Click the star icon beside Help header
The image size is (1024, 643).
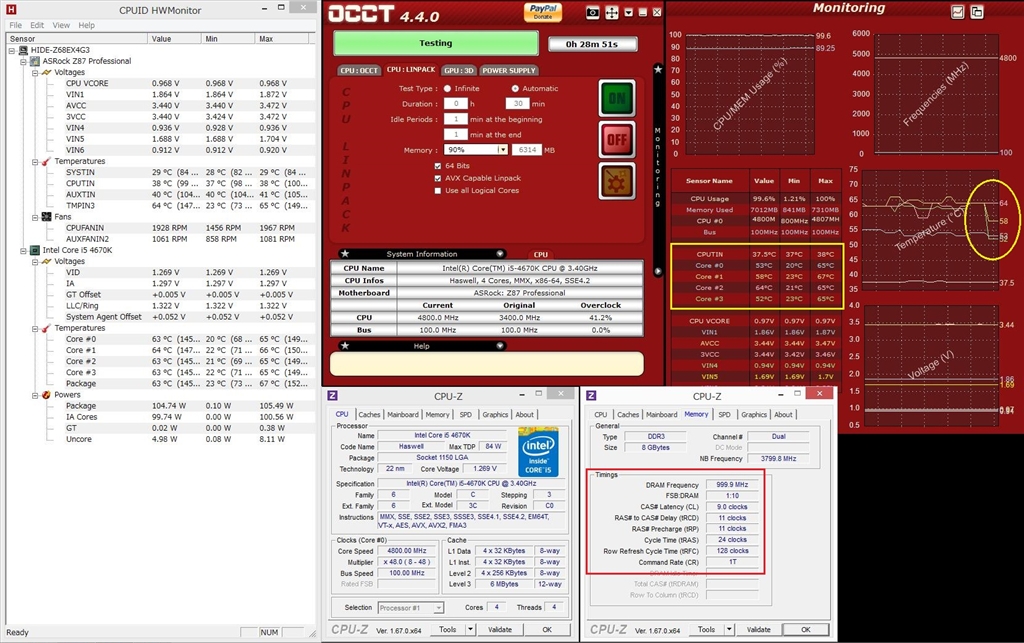pyautogui.click(x=345, y=346)
